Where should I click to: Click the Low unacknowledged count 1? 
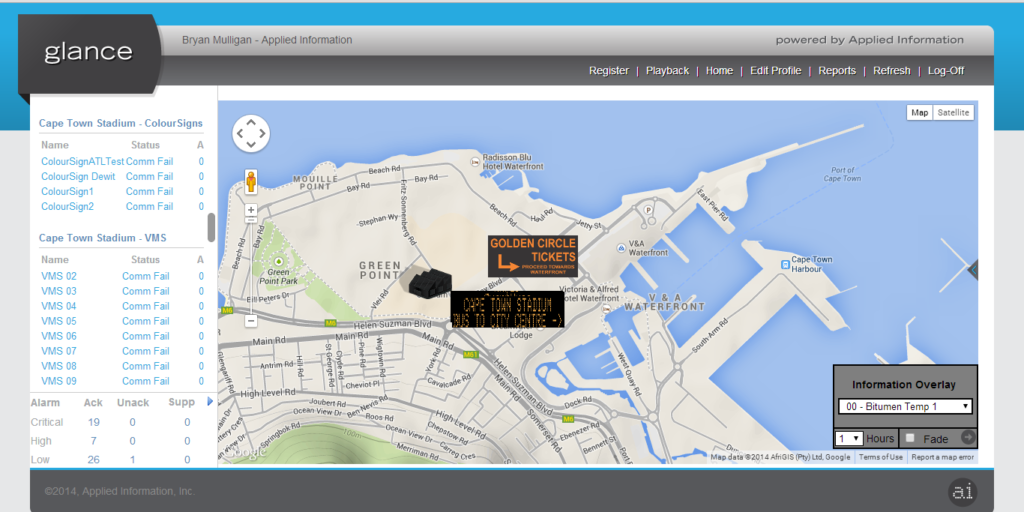point(133,460)
